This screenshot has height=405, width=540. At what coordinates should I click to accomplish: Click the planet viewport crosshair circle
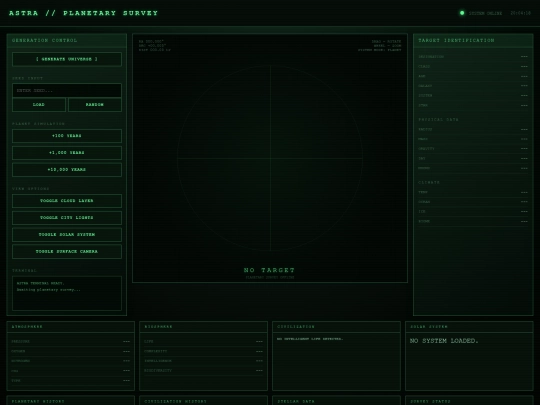click(x=270, y=158)
